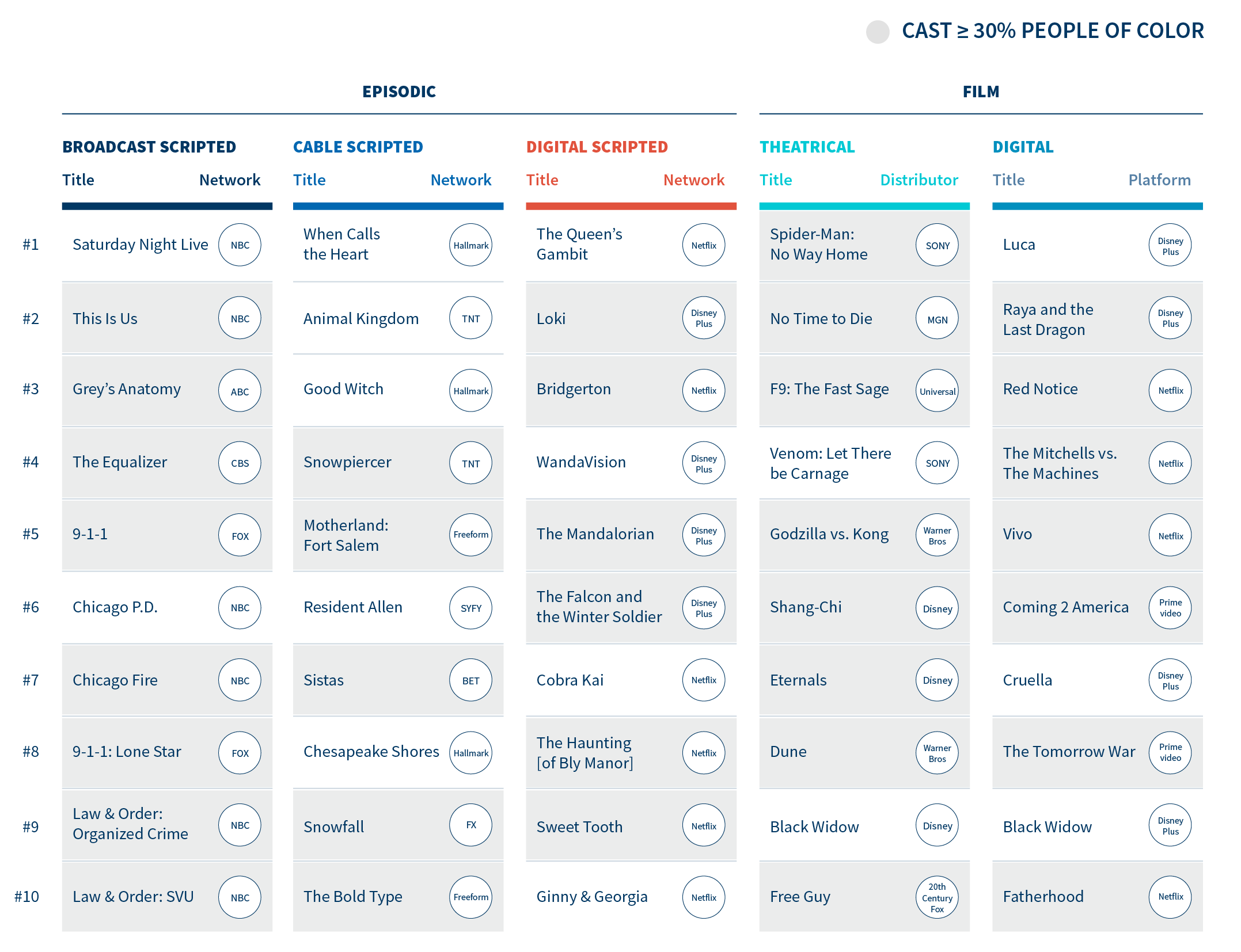Select the SYFY badge for Resident Alien
Screen dimensions: 1241x952
point(470,608)
